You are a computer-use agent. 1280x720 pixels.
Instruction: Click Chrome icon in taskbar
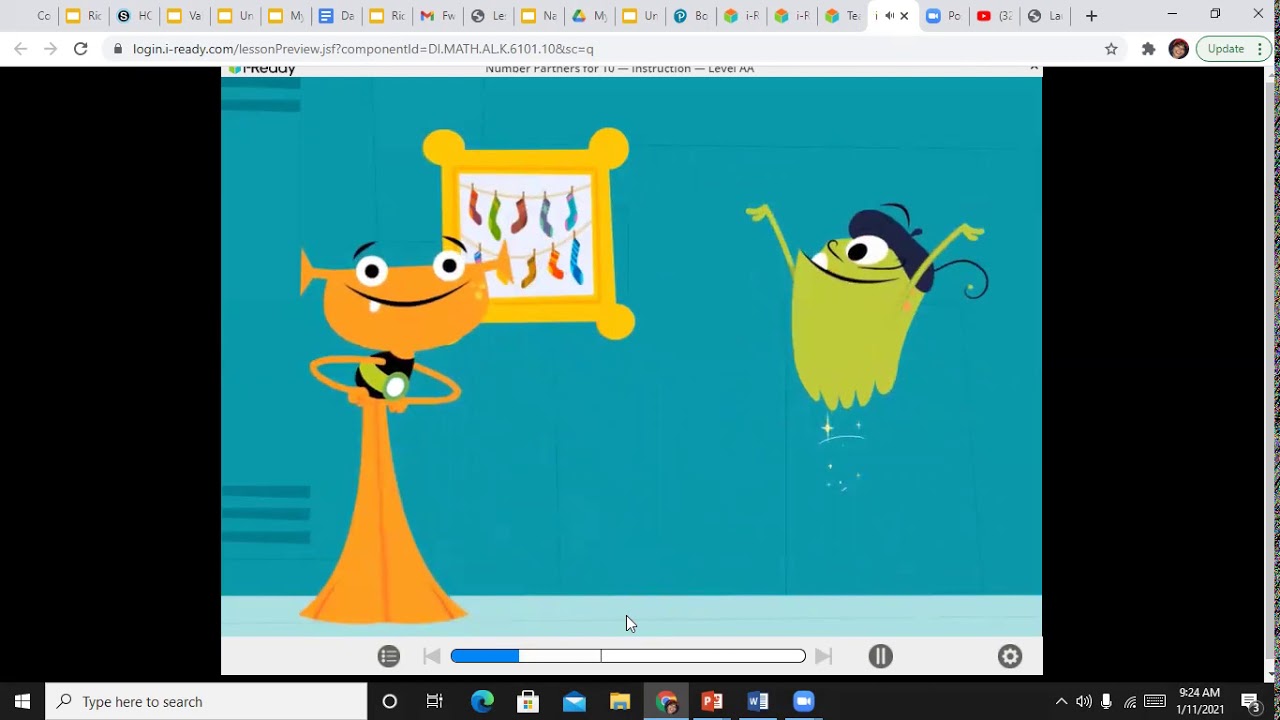(666, 701)
